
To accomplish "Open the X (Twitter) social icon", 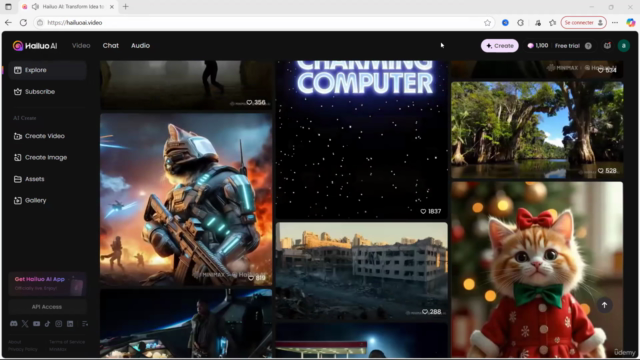I will pyautogui.click(x=25, y=324).
